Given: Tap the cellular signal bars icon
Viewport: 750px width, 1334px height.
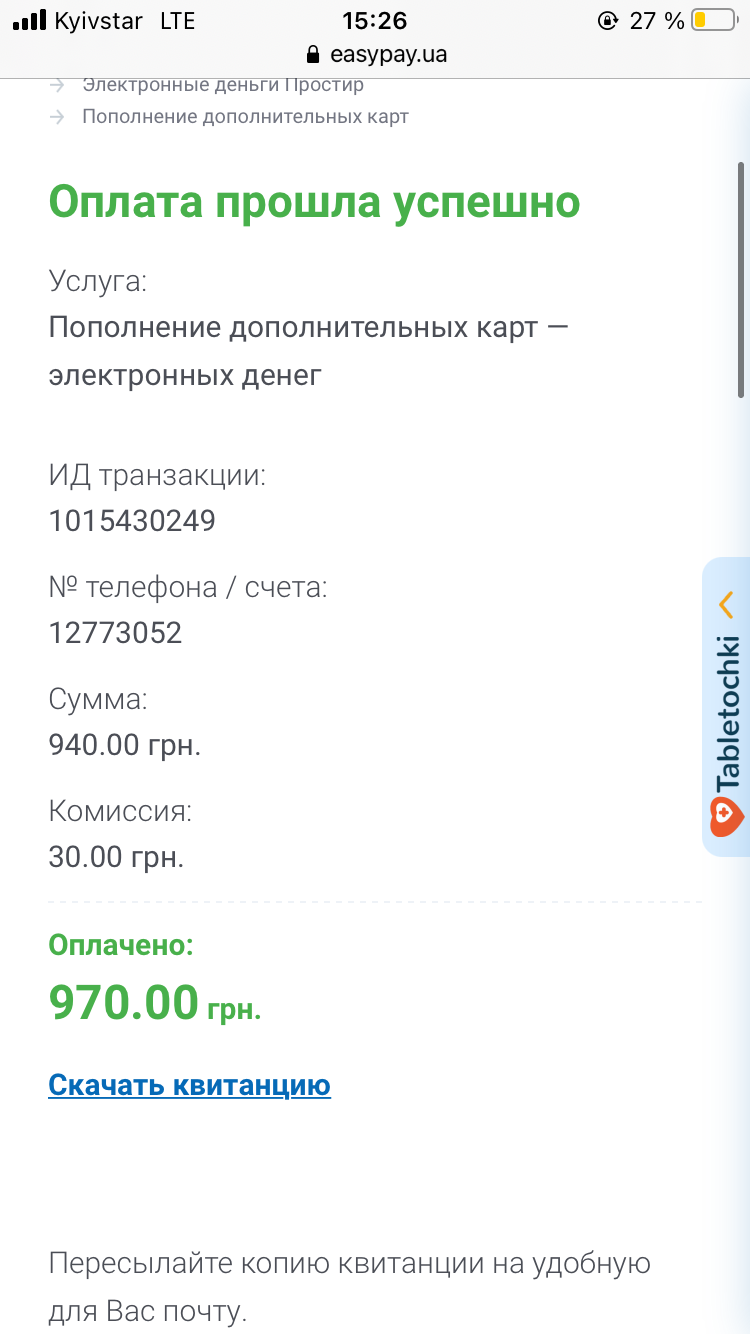Looking at the screenshot, I should pos(29,20).
